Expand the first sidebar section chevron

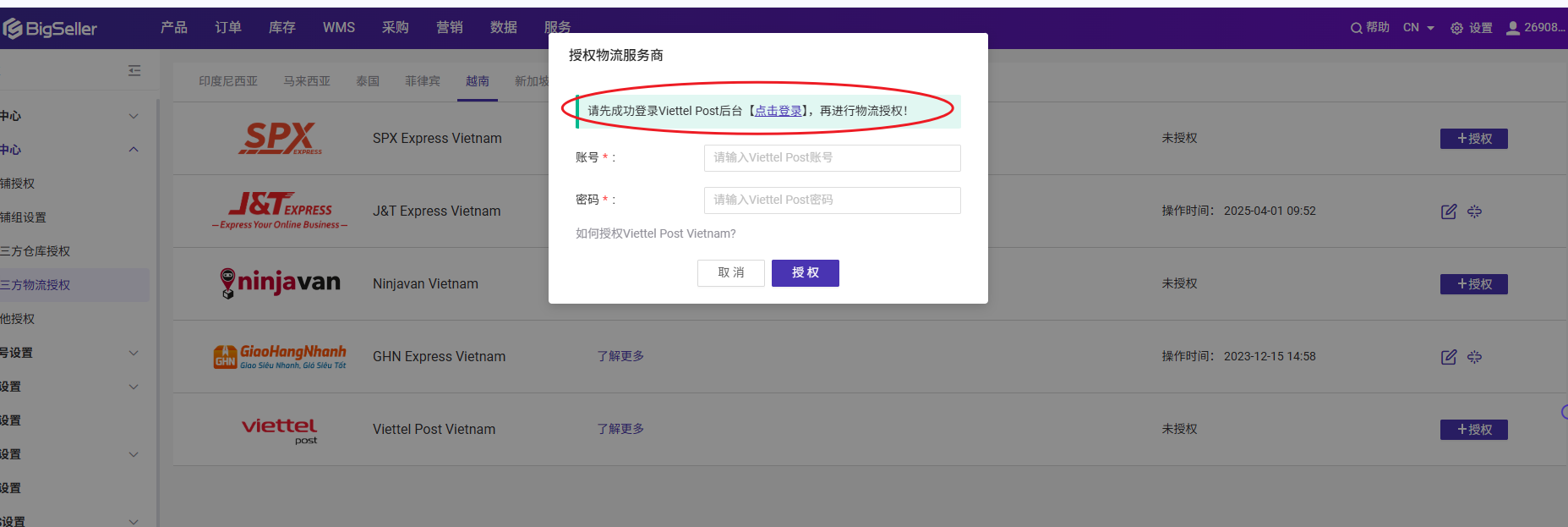click(134, 116)
